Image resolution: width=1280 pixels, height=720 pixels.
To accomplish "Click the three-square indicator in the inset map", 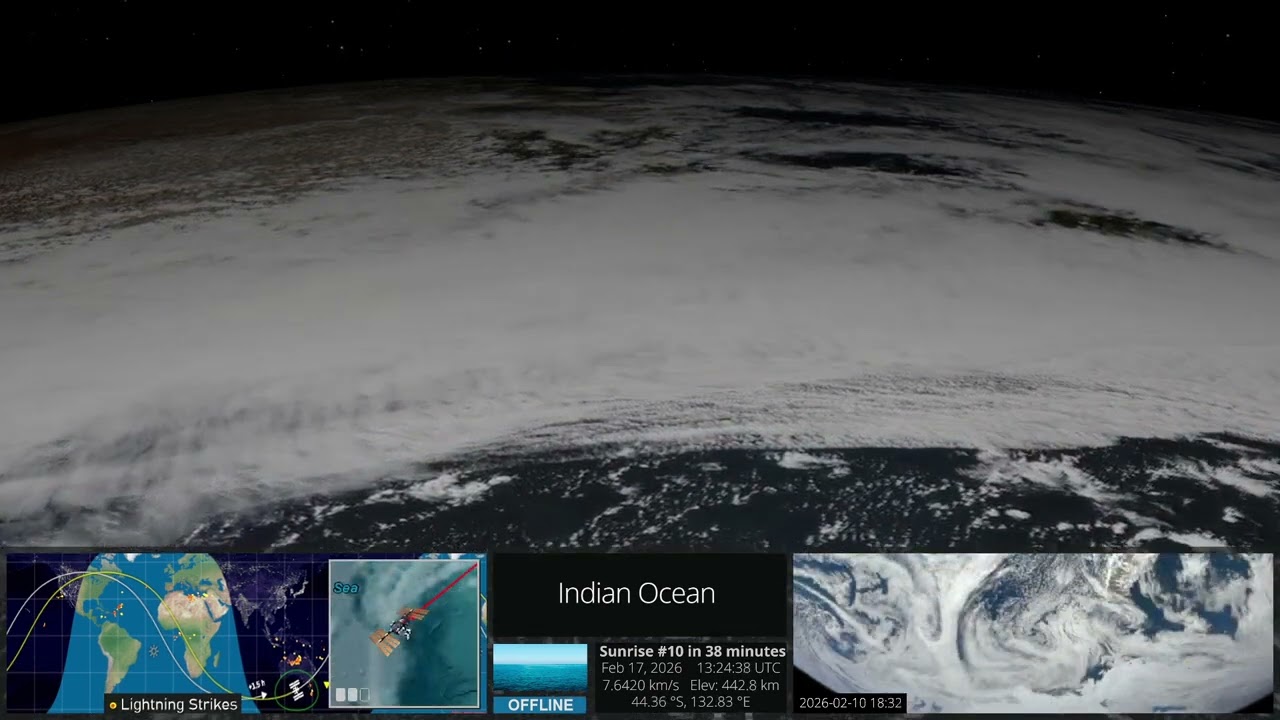I will (352, 694).
